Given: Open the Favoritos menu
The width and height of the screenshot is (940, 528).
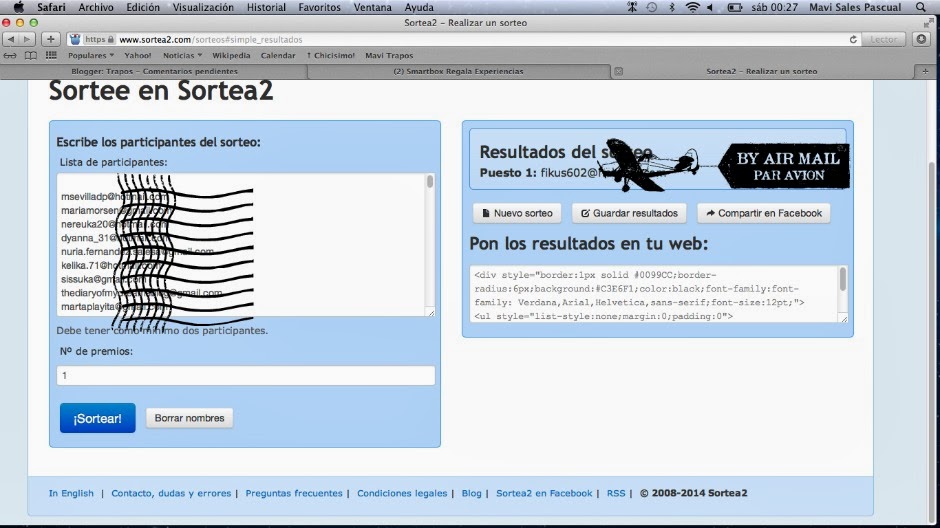Looking at the screenshot, I should [x=319, y=7].
